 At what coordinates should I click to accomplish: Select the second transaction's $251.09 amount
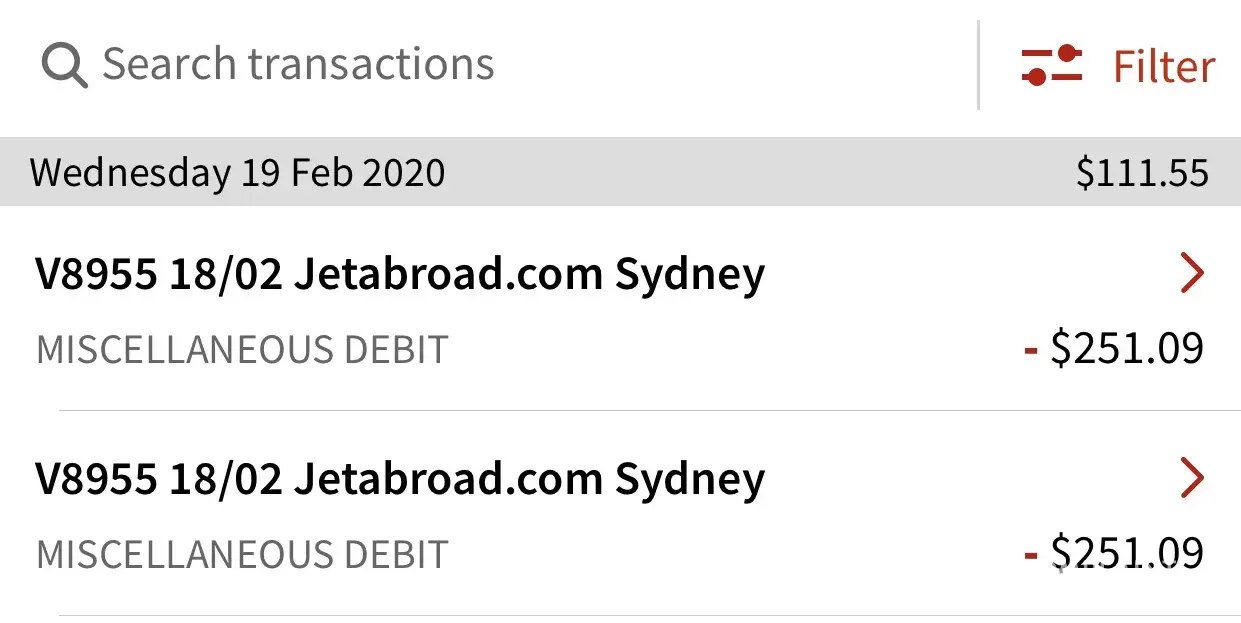[x=1127, y=553]
